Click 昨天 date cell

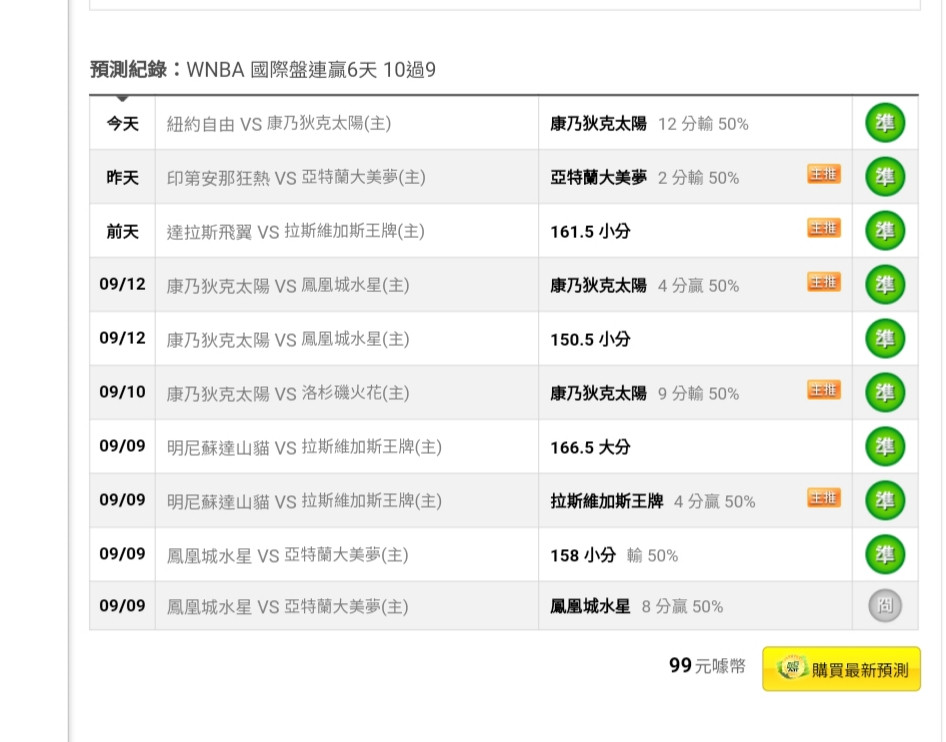pyautogui.click(x=122, y=177)
